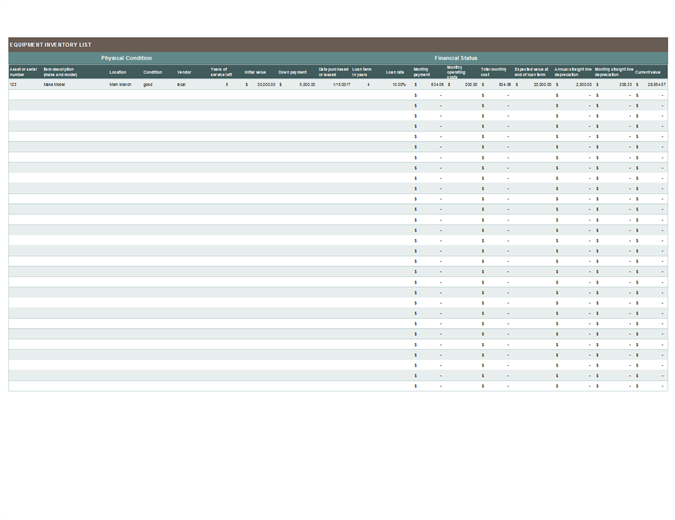Select the 20,000.00 expected value cell
The width and height of the screenshot is (675, 520).
(533, 85)
